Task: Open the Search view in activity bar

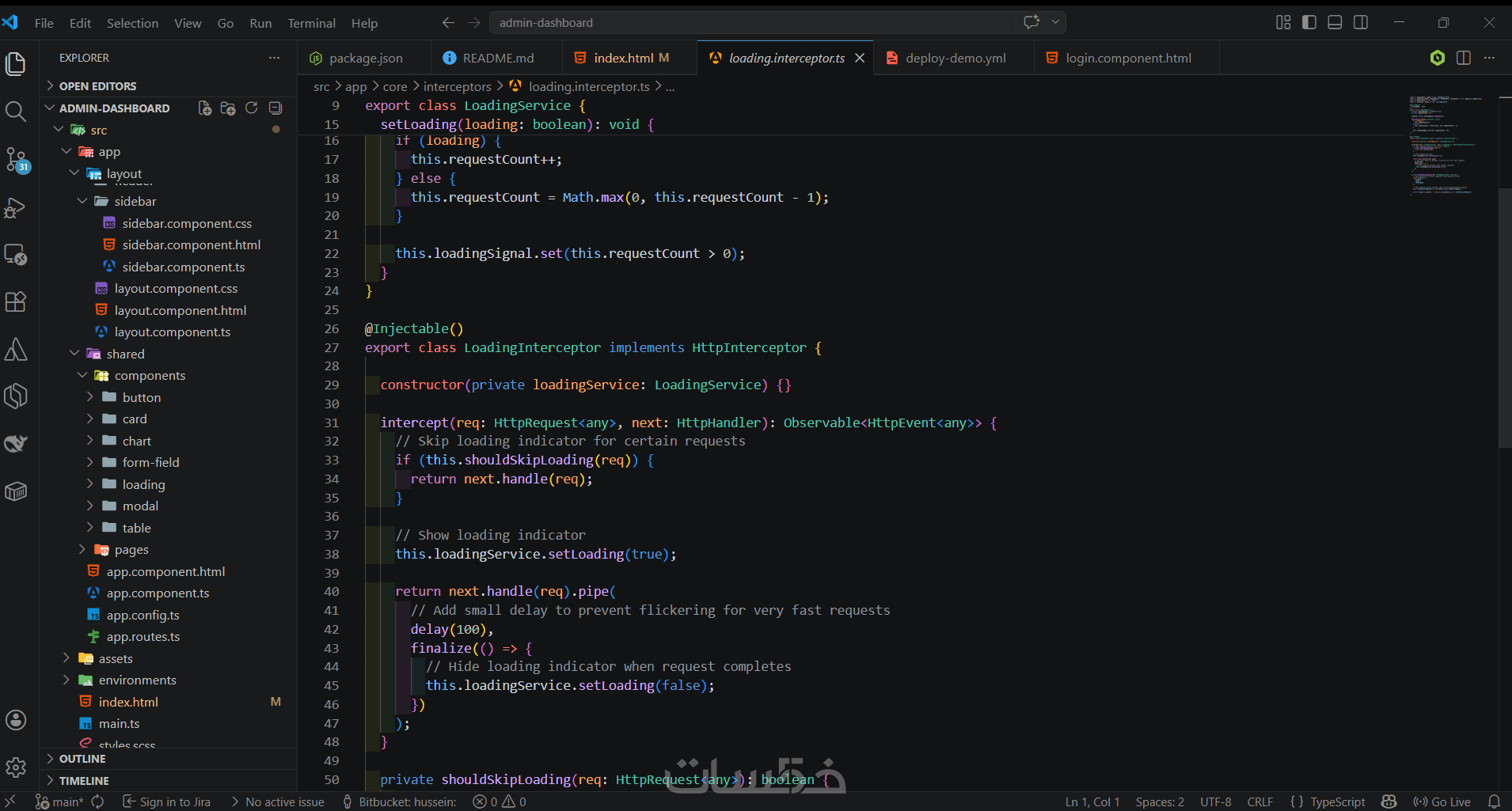Action: (16, 112)
